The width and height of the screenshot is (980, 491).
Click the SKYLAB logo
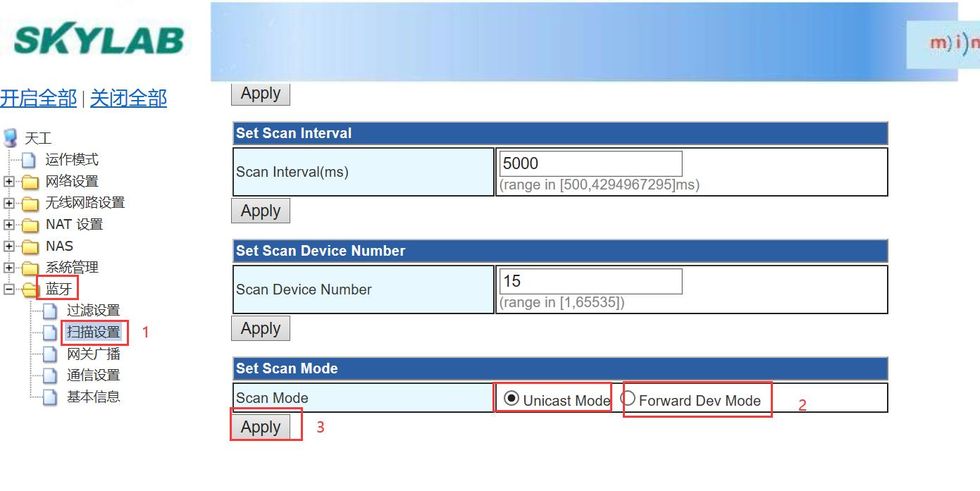[x=98, y=40]
